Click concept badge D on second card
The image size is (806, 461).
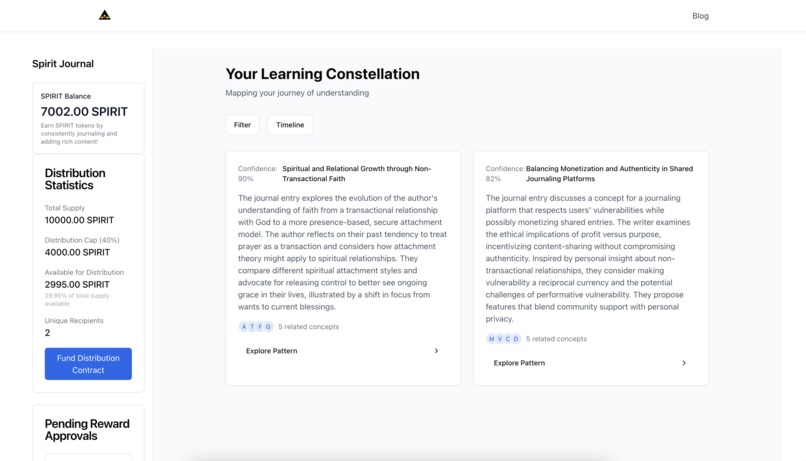pyautogui.click(x=516, y=339)
